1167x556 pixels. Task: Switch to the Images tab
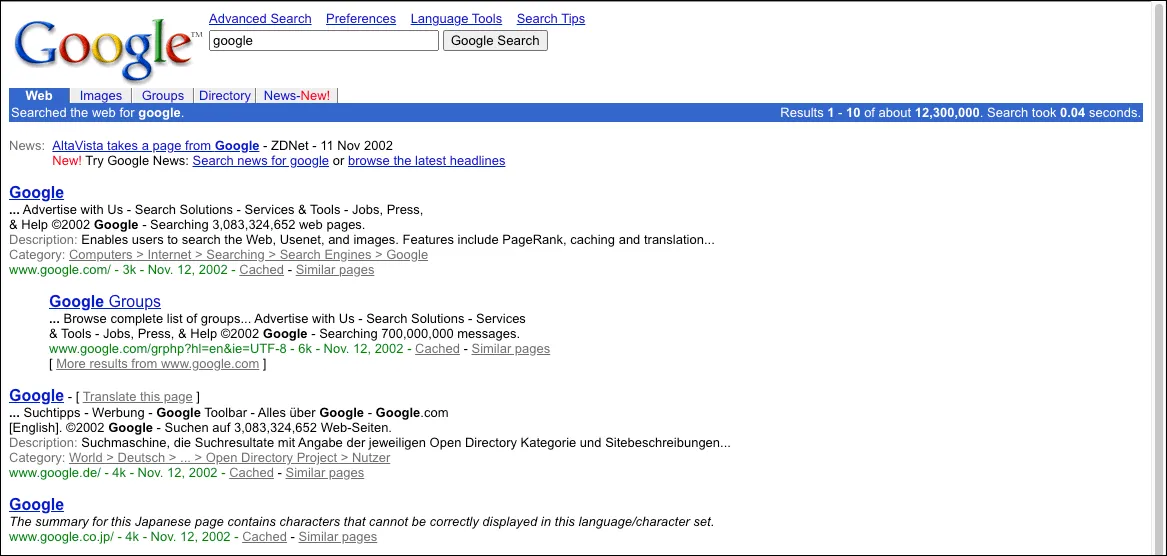[x=100, y=95]
